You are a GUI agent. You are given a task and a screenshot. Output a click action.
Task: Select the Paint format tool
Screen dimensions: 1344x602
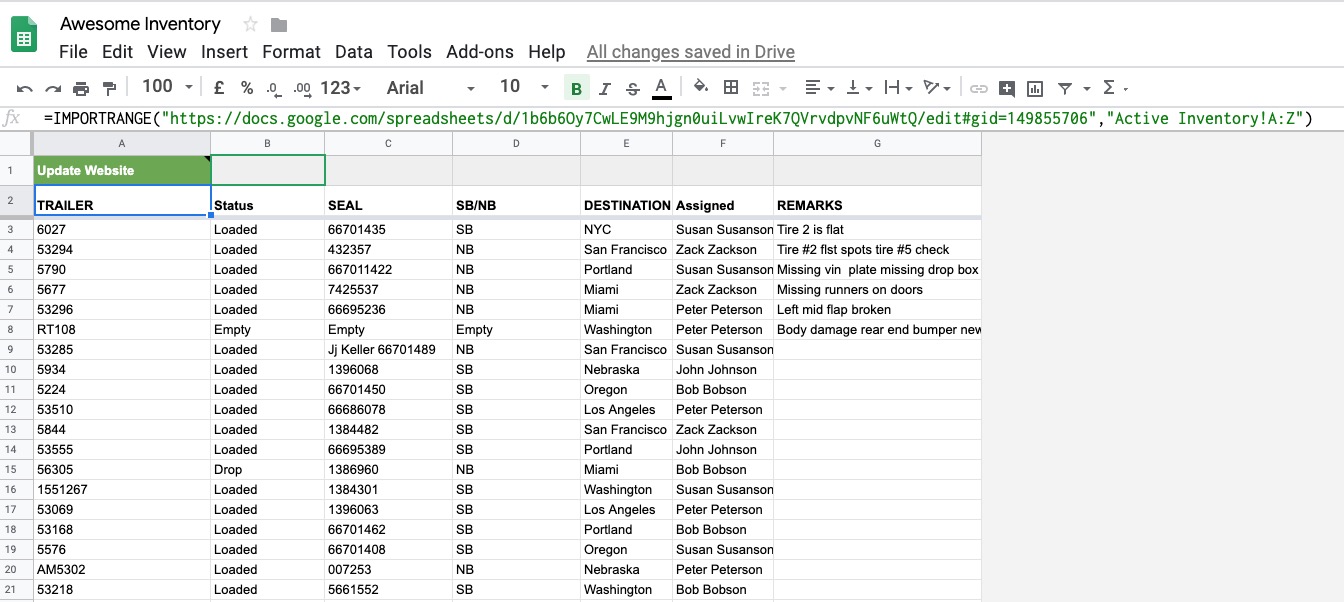pos(110,88)
